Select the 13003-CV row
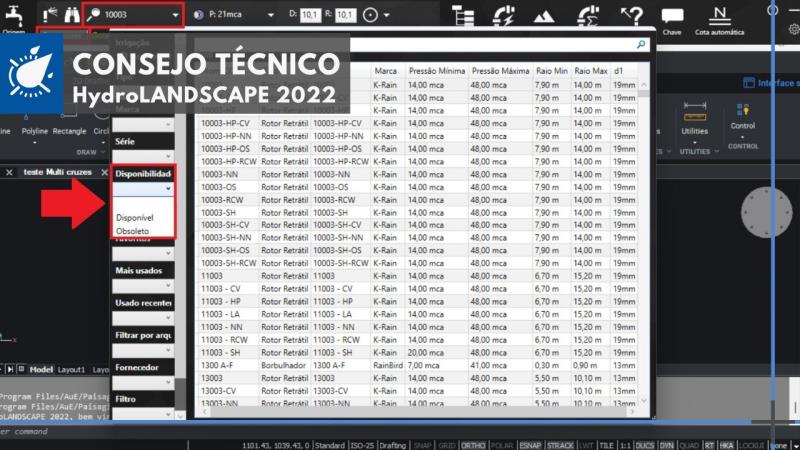800x450 pixels. click(417, 390)
